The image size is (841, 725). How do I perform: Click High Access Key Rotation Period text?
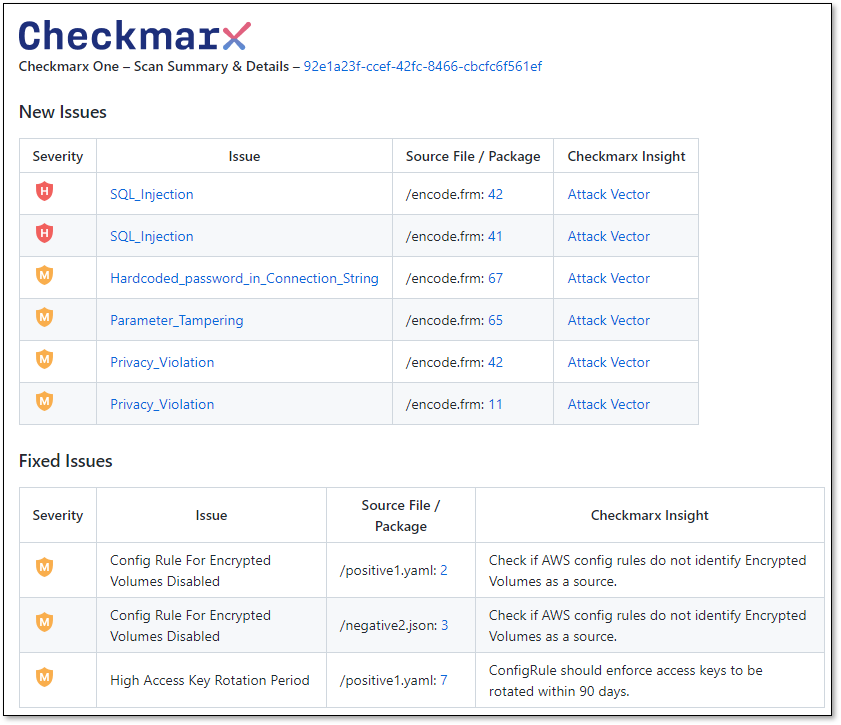tap(210, 680)
